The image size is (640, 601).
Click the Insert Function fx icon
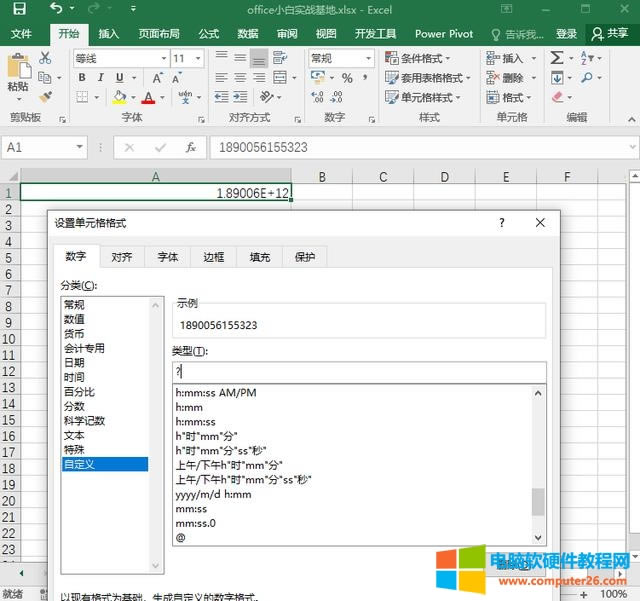(x=190, y=147)
